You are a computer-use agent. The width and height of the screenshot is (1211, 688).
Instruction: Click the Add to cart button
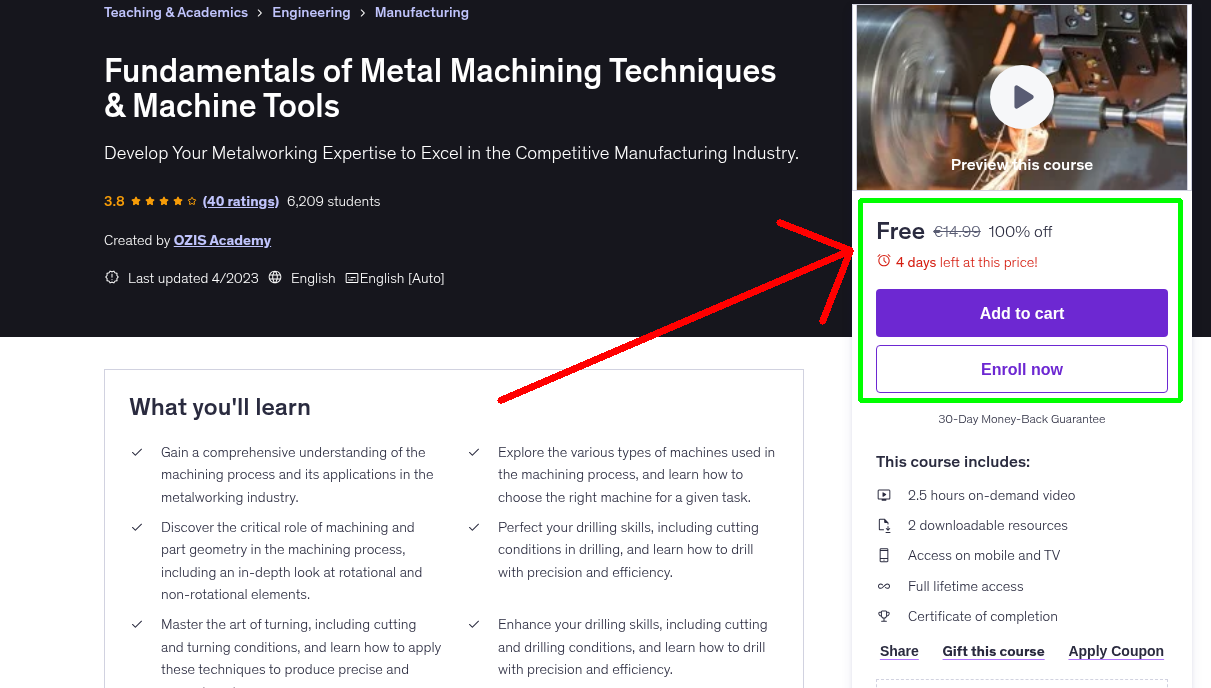coord(1021,313)
